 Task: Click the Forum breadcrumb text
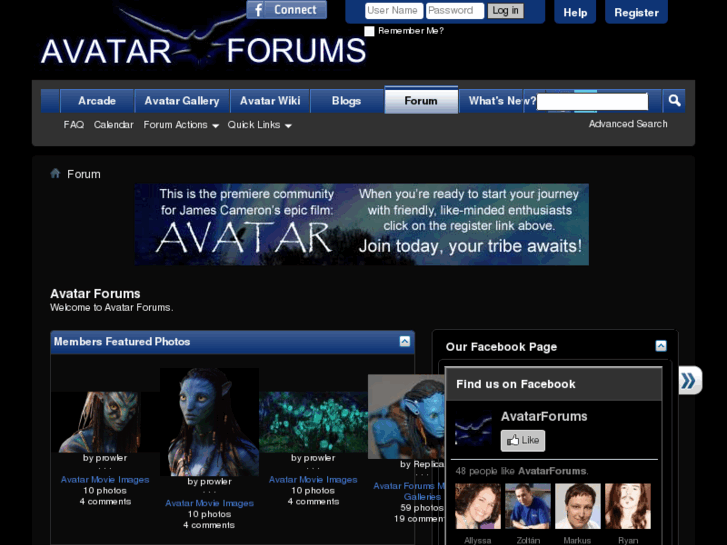(x=83, y=174)
